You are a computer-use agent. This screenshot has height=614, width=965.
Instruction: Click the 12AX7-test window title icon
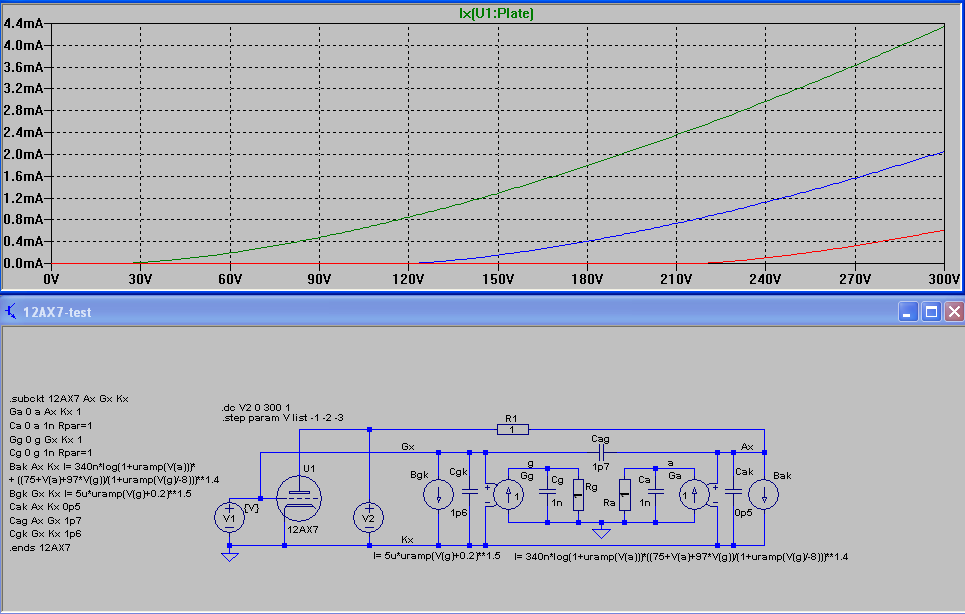[x=11, y=312]
